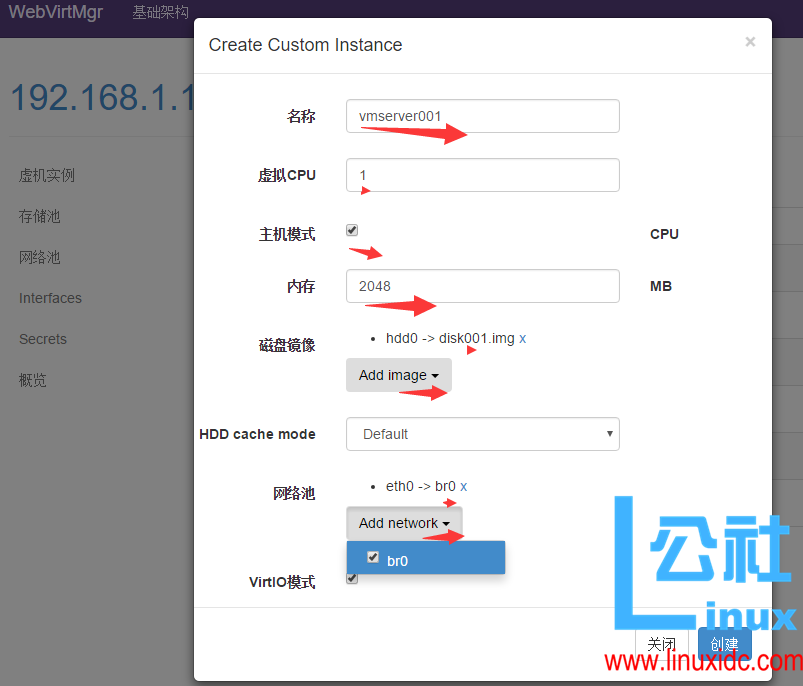
Task: Click the 内存 field showing 2048
Action: click(482, 286)
